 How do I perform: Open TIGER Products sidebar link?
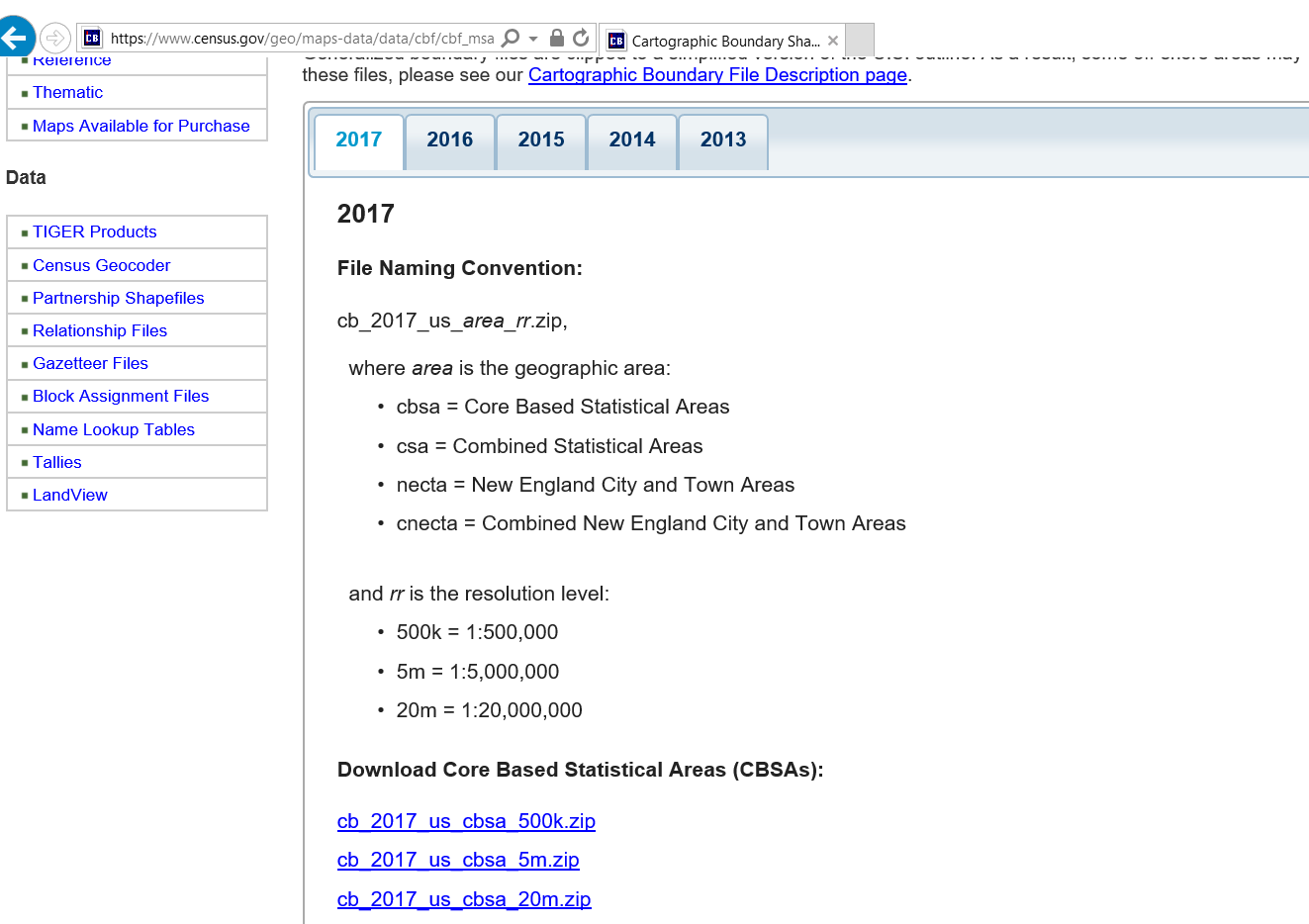[x=95, y=231]
